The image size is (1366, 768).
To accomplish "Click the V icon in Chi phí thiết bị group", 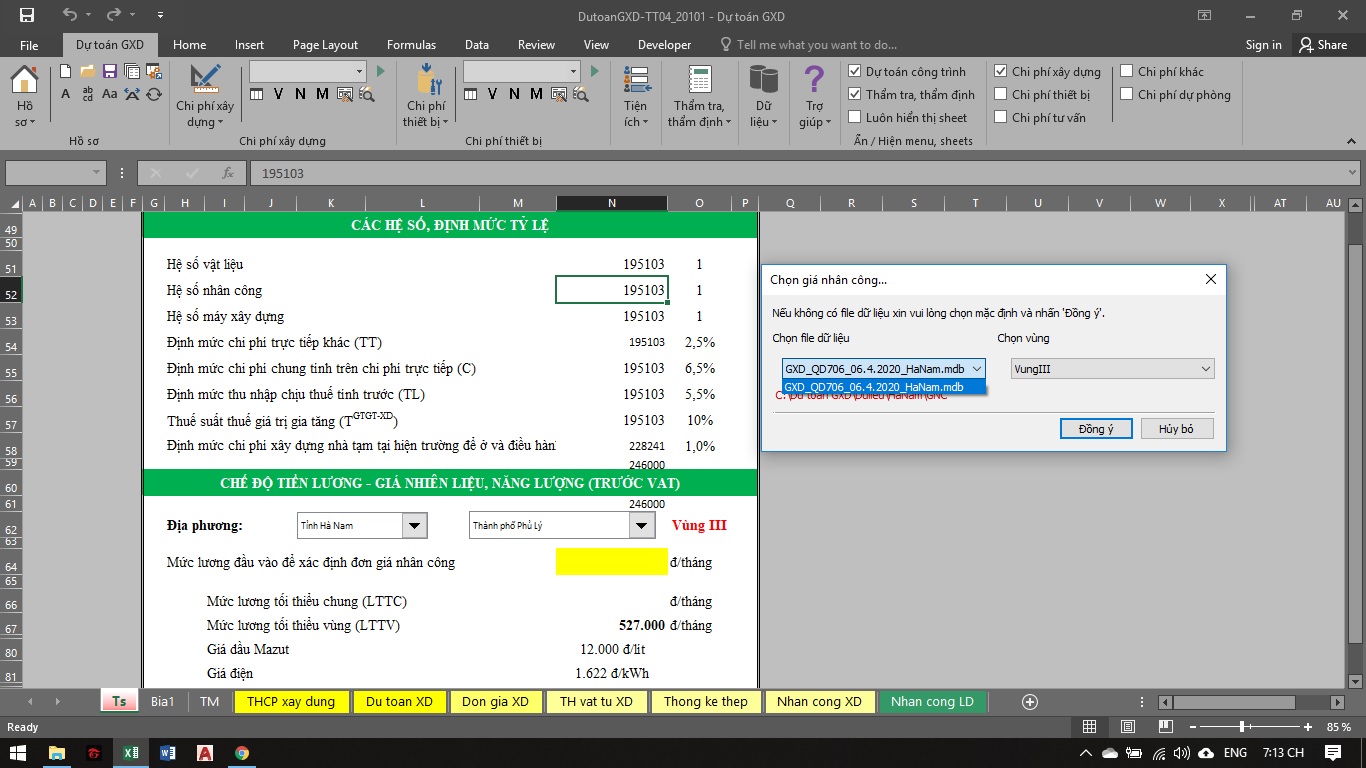I will 492,94.
